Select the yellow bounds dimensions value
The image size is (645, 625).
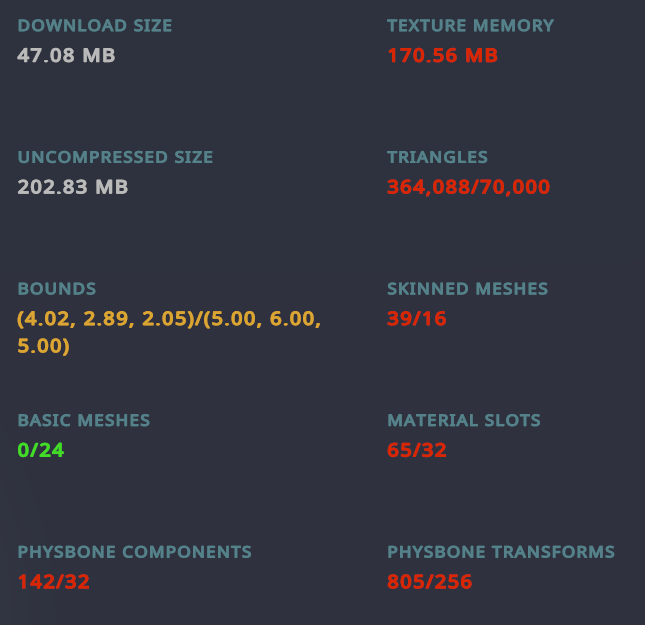[x=169, y=332]
